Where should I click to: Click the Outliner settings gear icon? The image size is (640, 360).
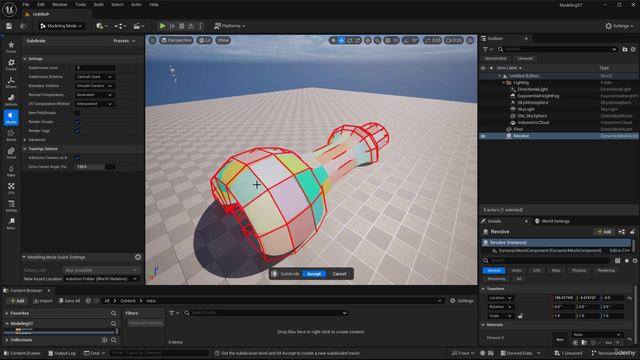click(x=633, y=49)
